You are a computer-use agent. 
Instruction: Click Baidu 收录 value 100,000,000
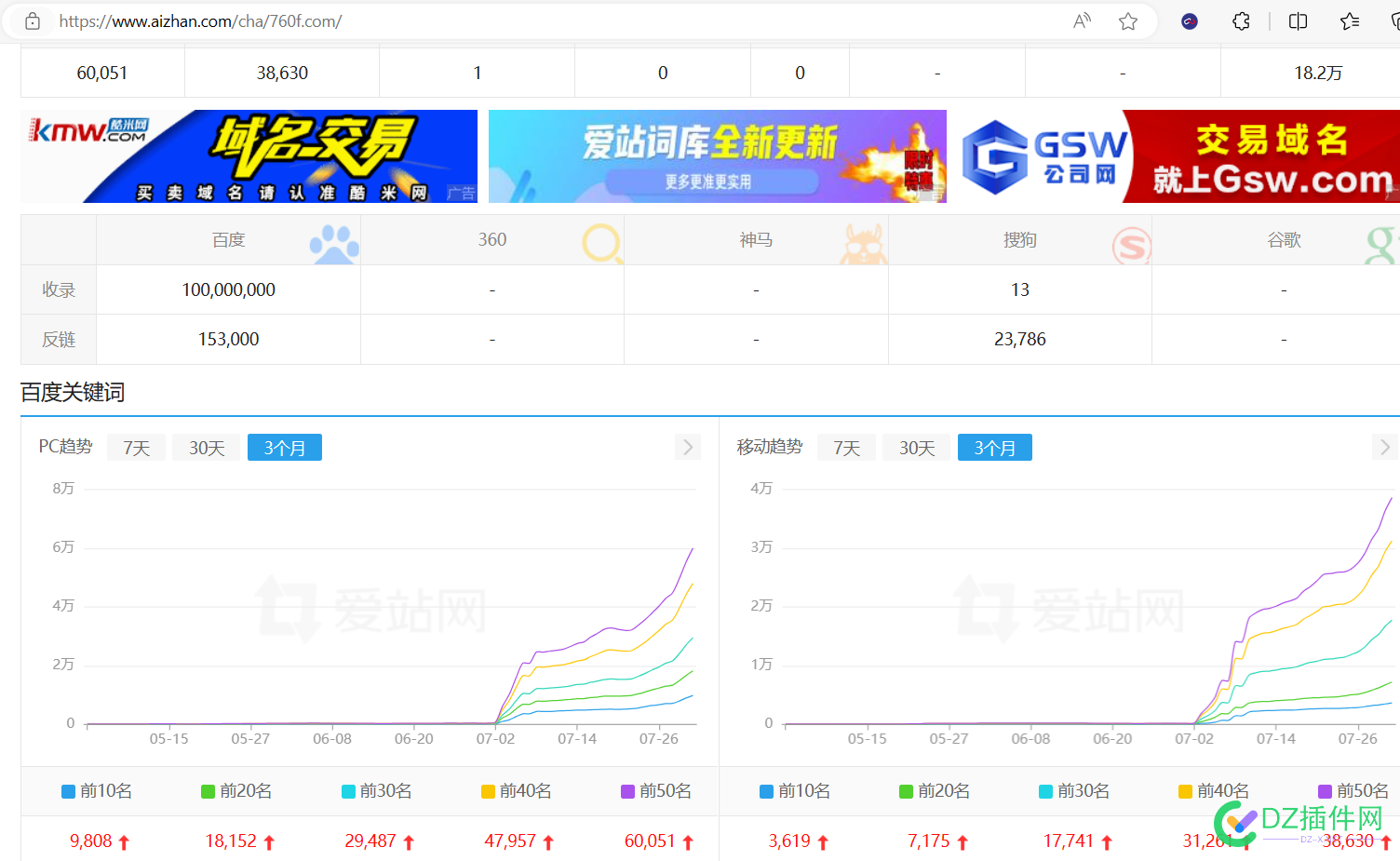(228, 289)
